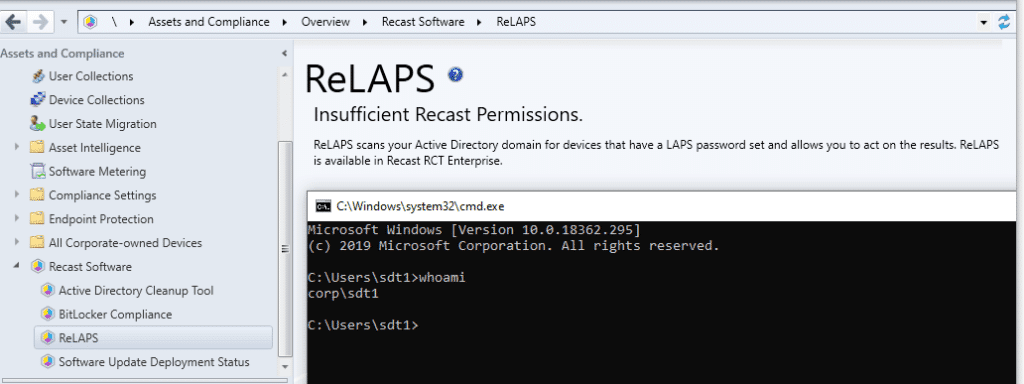Viewport: 1024px width, 384px height.
Task: Click the last C:\Users\sdt1> prompt in cmd
Action: click(362, 325)
